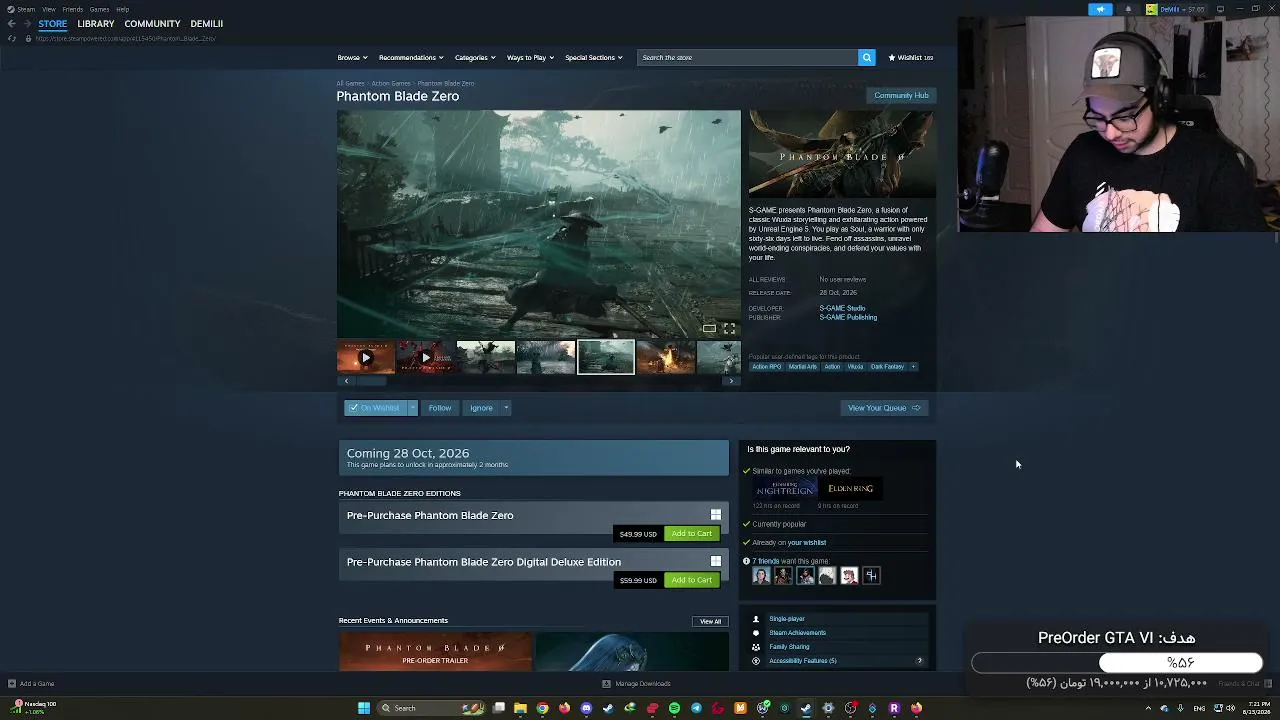Go back with the Steam back arrow
This screenshot has width=1280, height=720.
pyautogui.click(x=11, y=23)
